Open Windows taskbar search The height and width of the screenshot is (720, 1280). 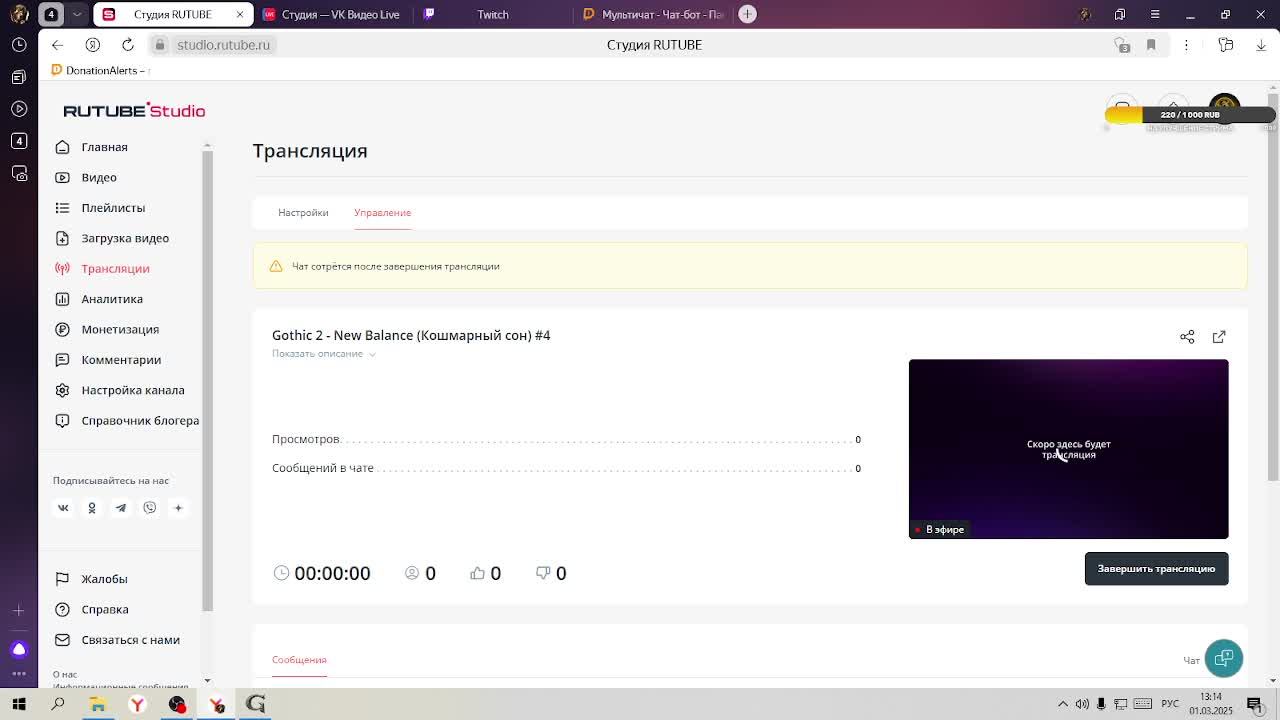coord(58,704)
